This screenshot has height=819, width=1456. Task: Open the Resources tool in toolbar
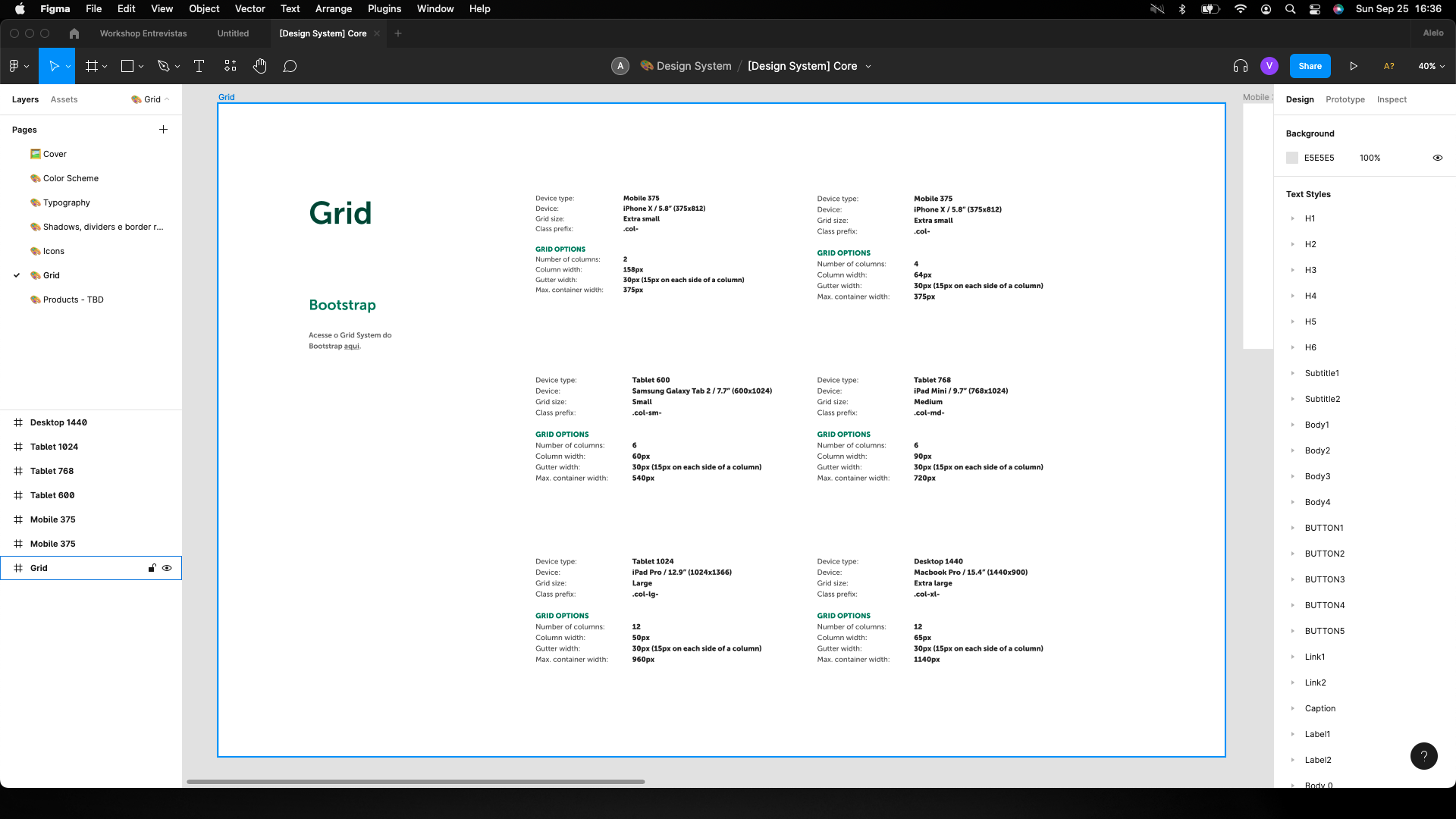(x=231, y=66)
